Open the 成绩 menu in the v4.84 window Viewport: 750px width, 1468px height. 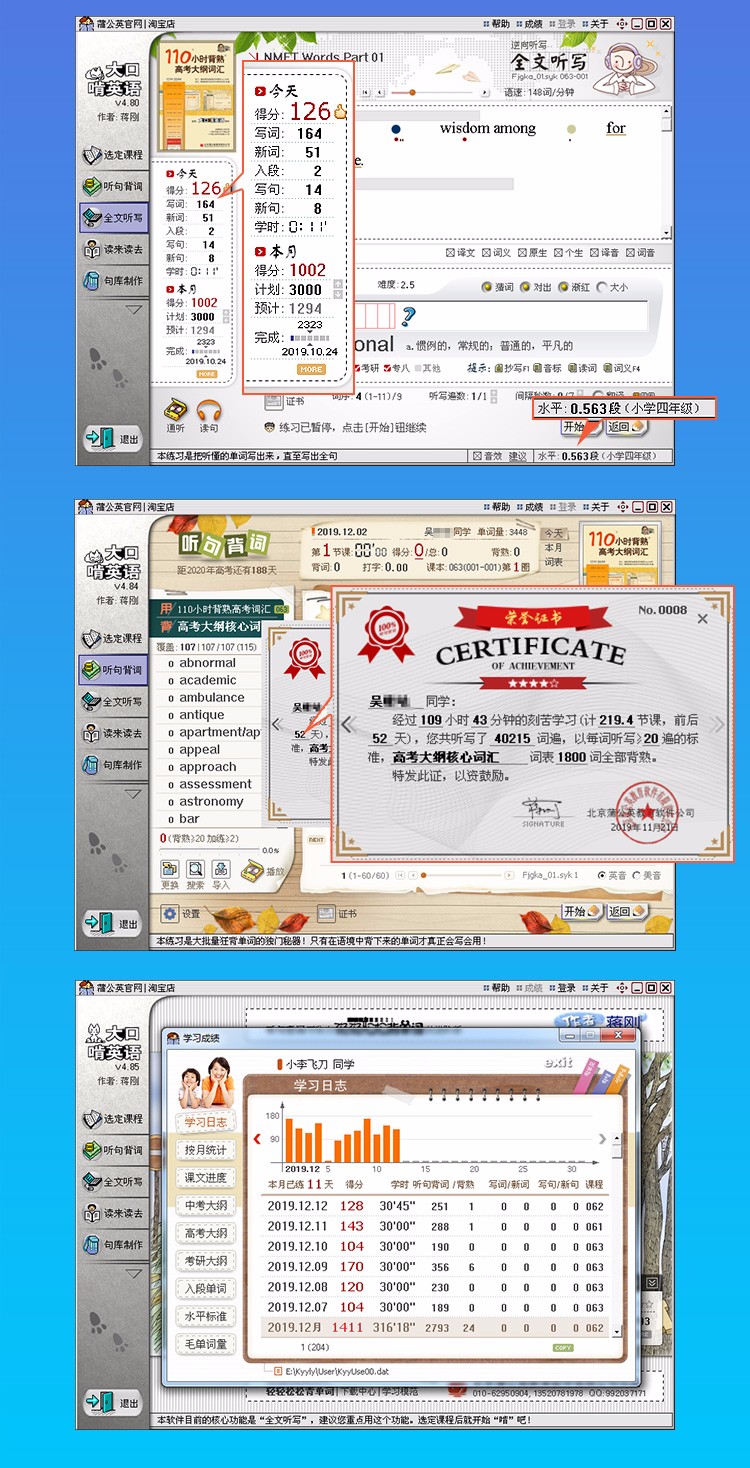(x=528, y=507)
